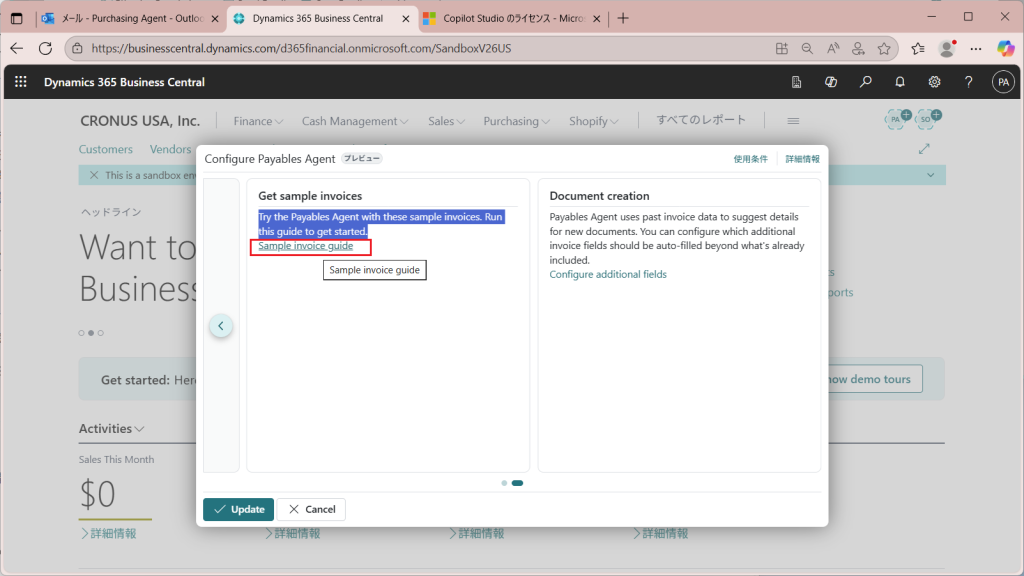The width and height of the screenshot is (1024, 576).
Task: Open the Copilot sidebar icon
Action: click(x=1006, y=48)
